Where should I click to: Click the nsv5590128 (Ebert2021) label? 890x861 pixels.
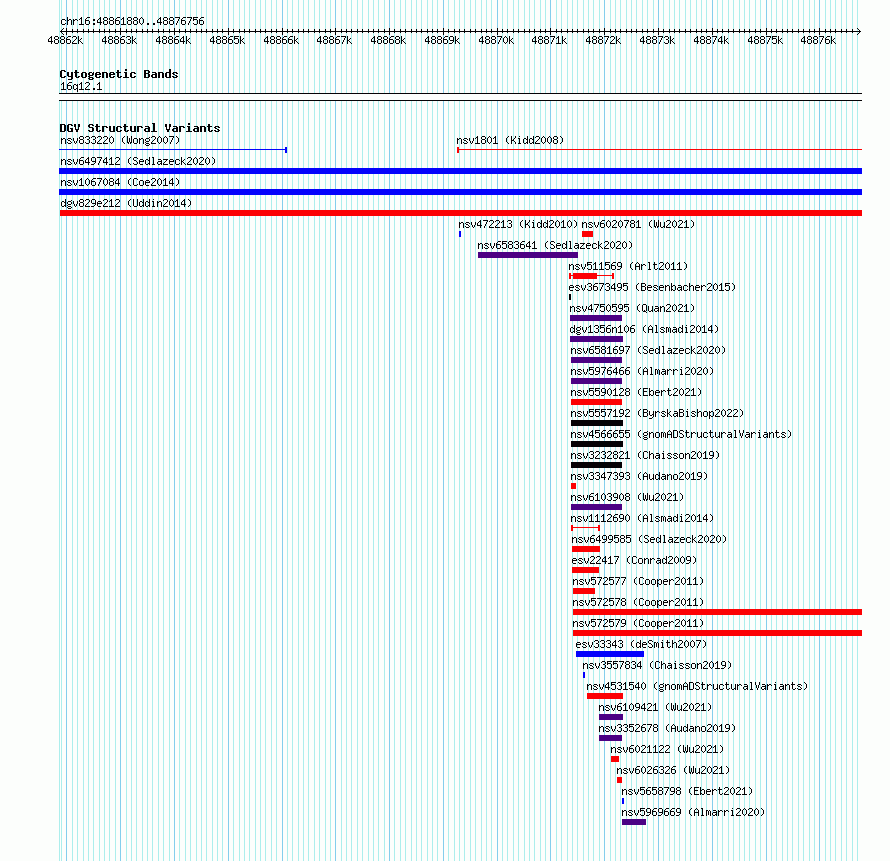pyautogui.click(x=636, y=392)
